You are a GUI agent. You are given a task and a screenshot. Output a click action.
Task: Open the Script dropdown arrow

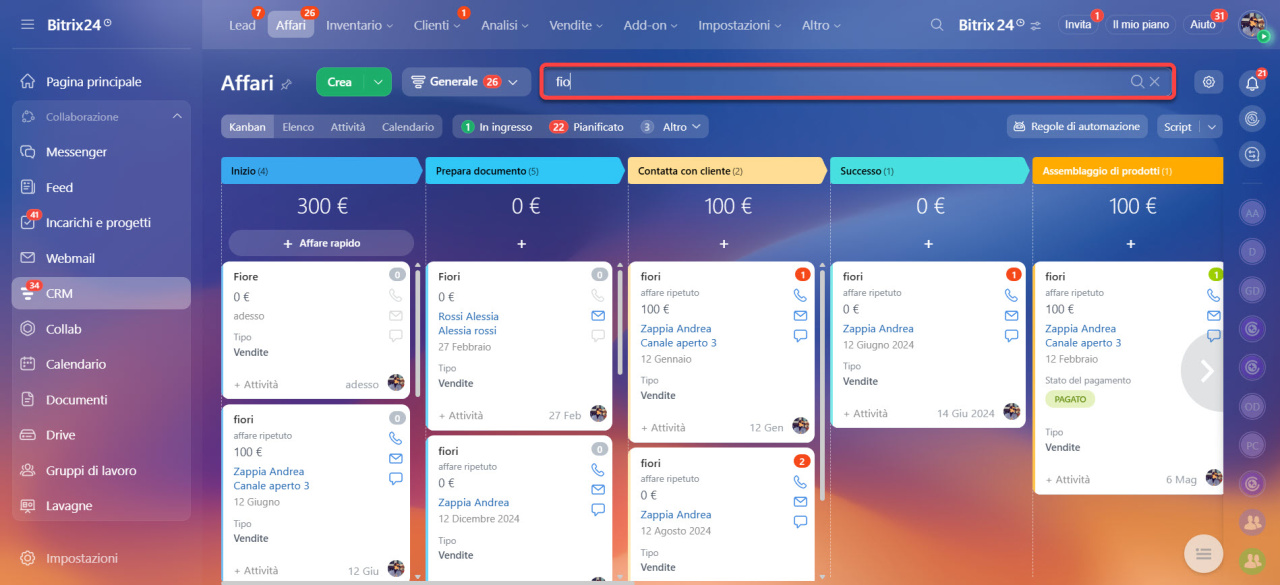1212,127
